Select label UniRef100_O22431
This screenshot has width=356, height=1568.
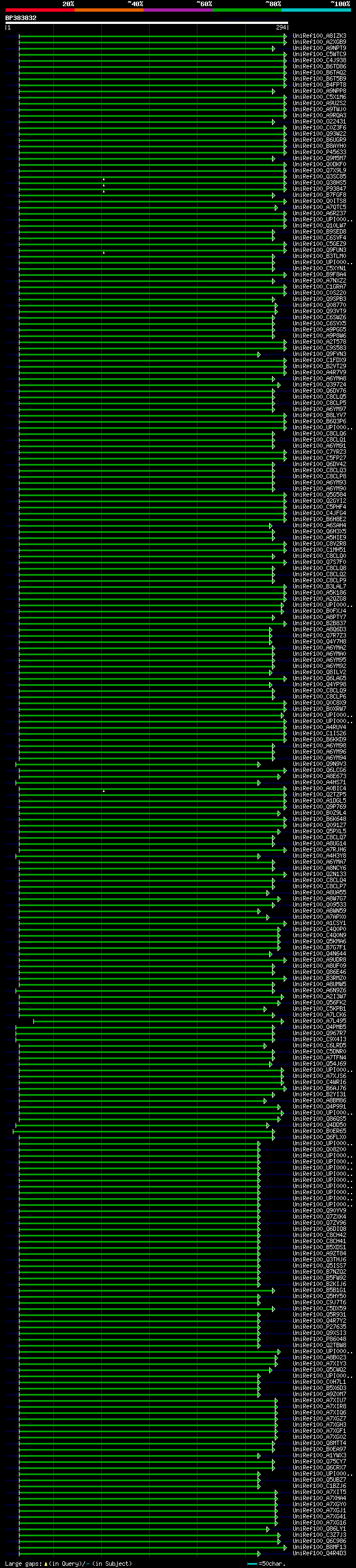click(x=319, y=122)
